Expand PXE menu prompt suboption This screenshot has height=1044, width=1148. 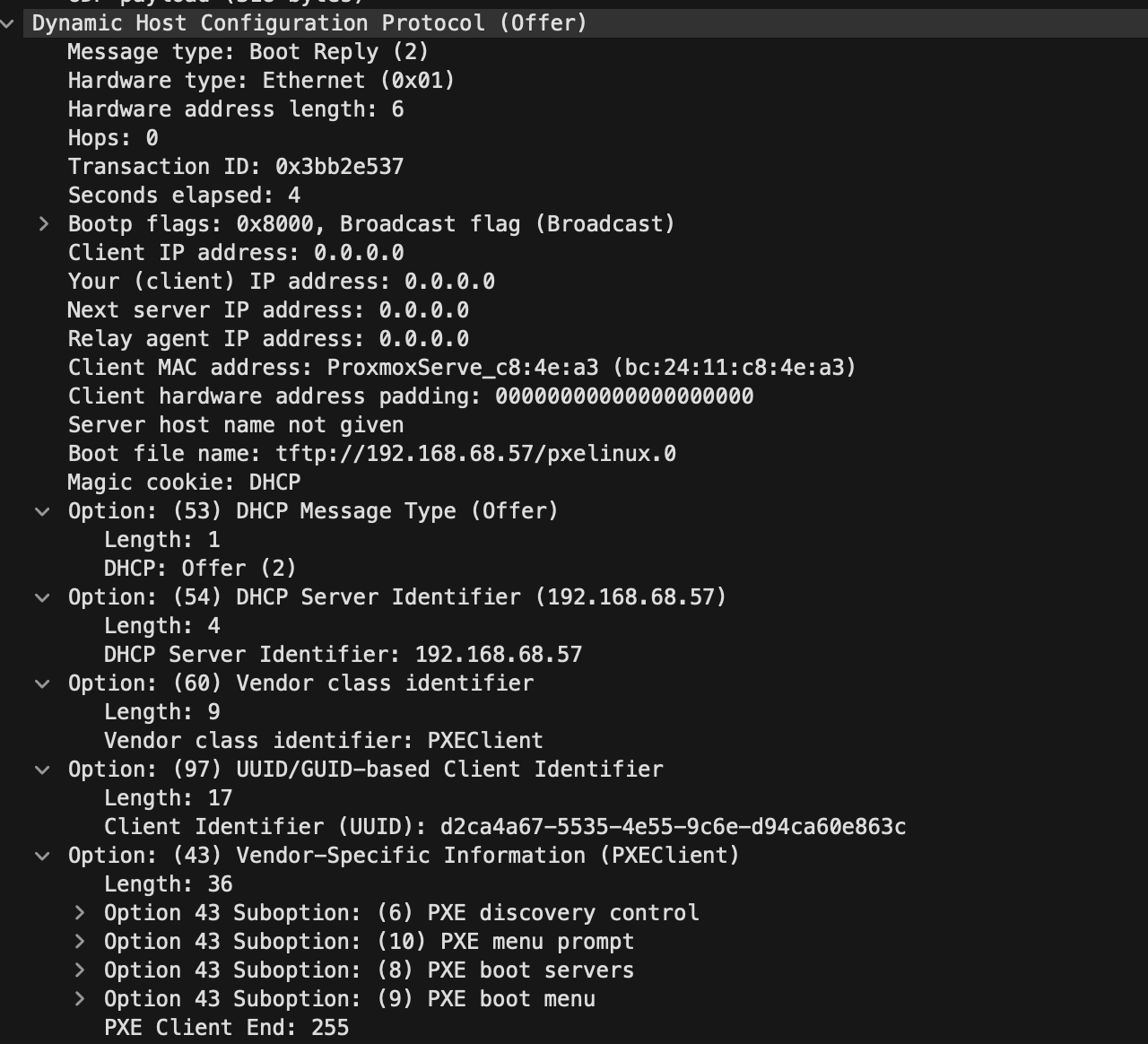coord(80,942)
